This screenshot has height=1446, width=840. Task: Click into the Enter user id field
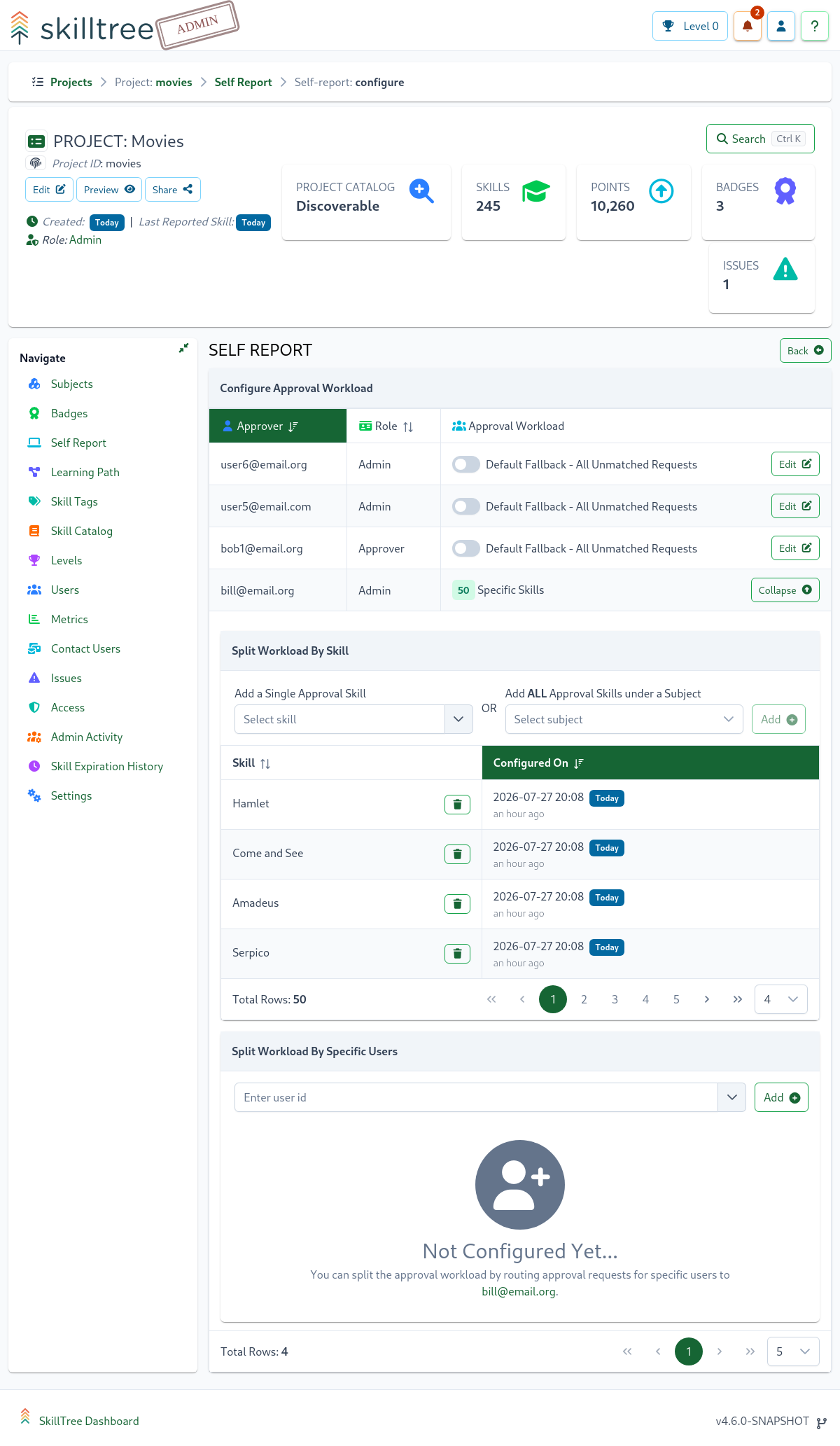[x=476, y=1097]
